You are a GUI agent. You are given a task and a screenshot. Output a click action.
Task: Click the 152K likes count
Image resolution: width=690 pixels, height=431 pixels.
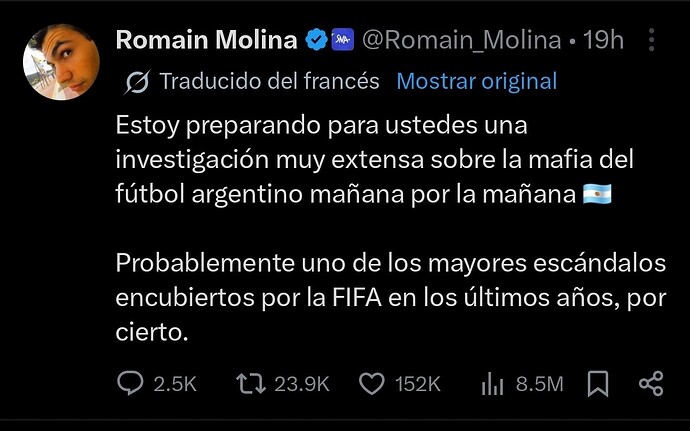[x=418, y=384]
